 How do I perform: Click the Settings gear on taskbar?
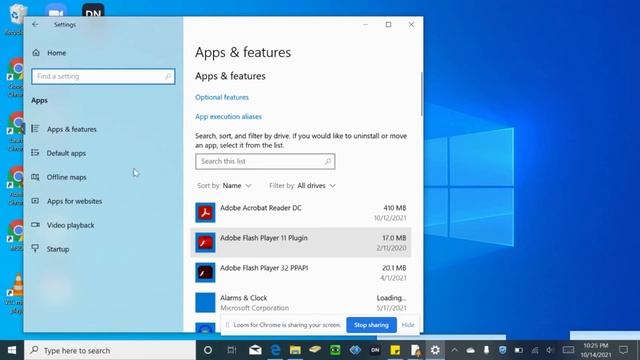(x=435, y=350)
